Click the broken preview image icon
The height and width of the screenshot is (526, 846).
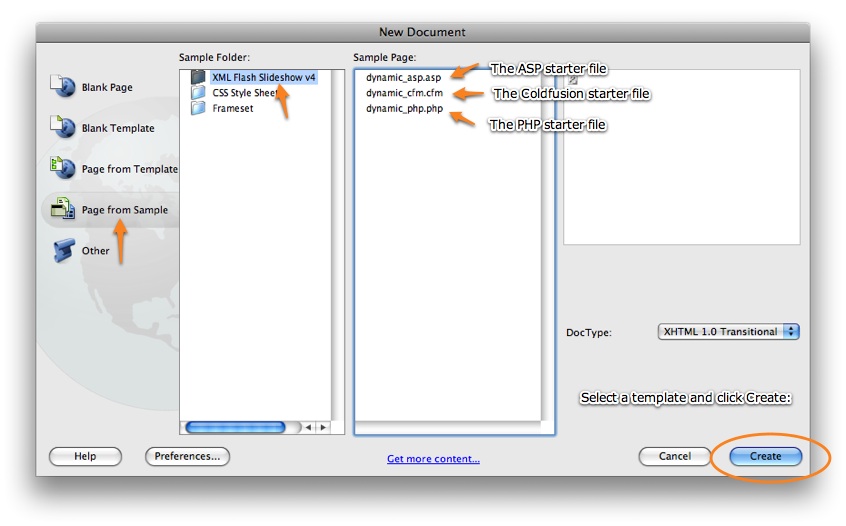tap(572, 80)
